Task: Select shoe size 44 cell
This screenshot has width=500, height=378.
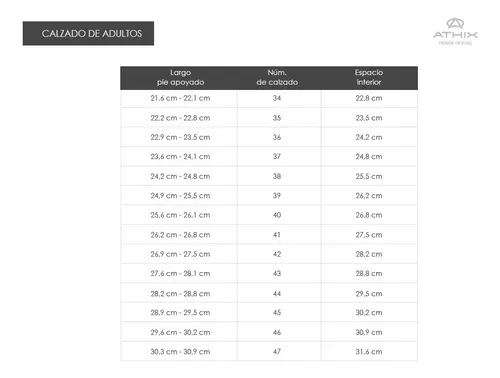Action: (x=277, y=294)
